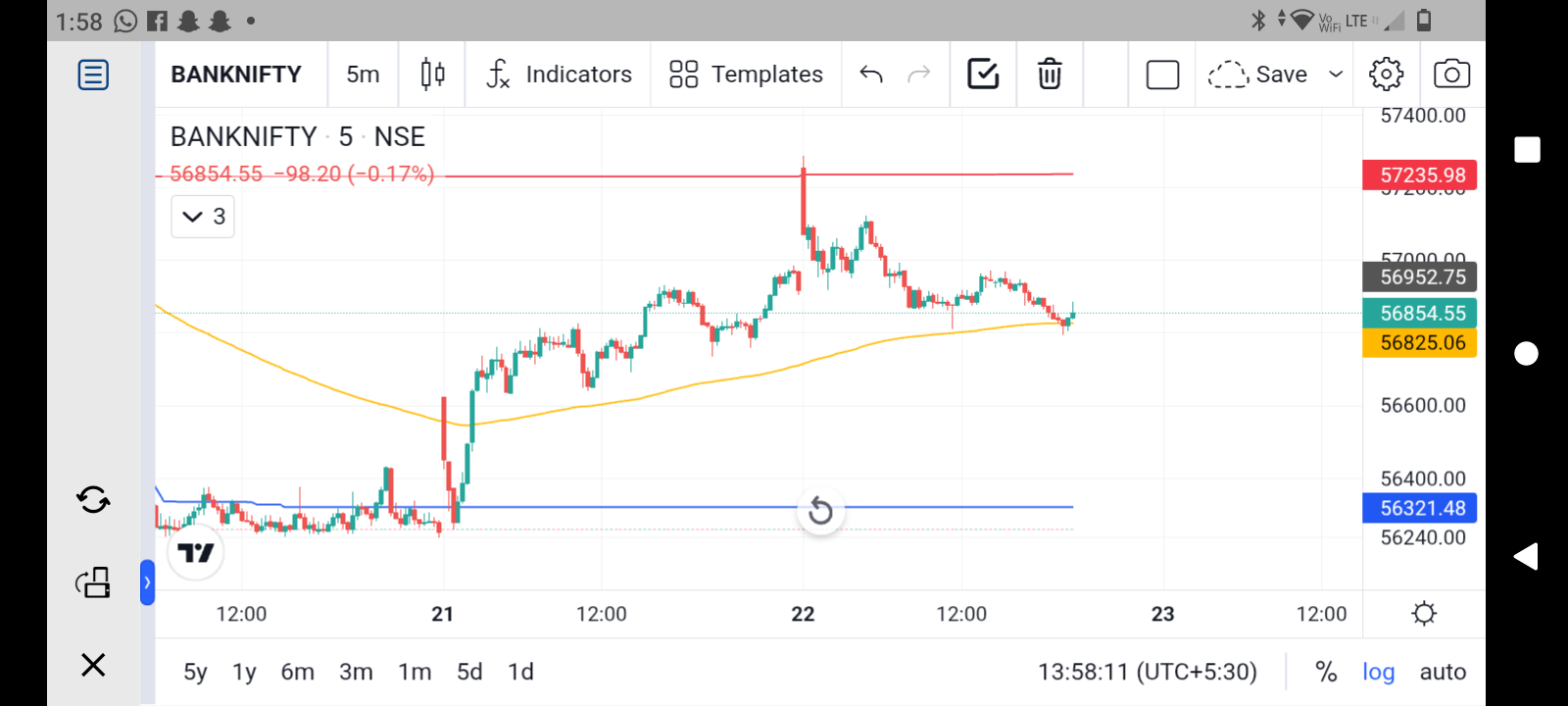
Task: Toggle percent scale mode
Action: (x=1326, y=672)
